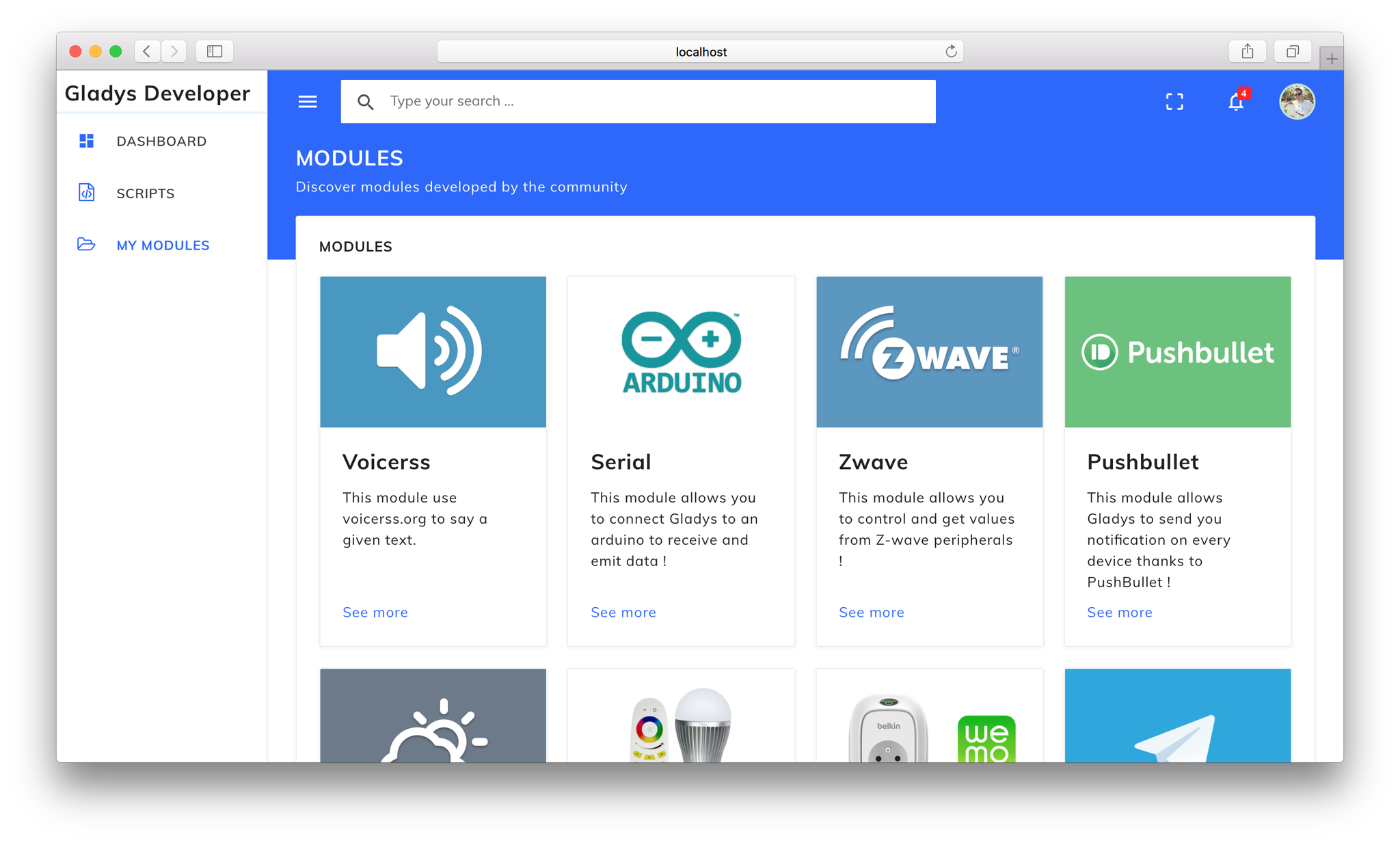
Task: Click the MY MODULES sidebar item
Action: pos(163,244)
